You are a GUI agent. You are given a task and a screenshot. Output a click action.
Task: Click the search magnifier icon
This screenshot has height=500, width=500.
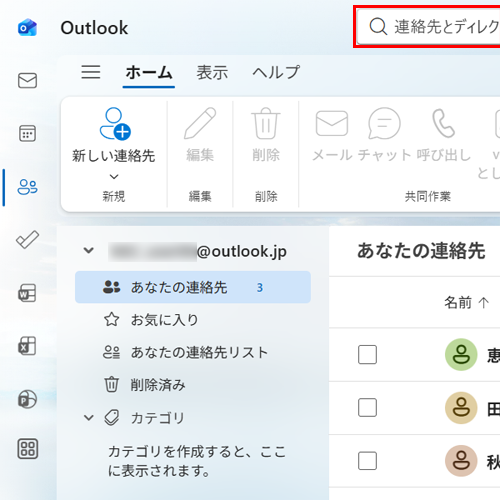378,26
